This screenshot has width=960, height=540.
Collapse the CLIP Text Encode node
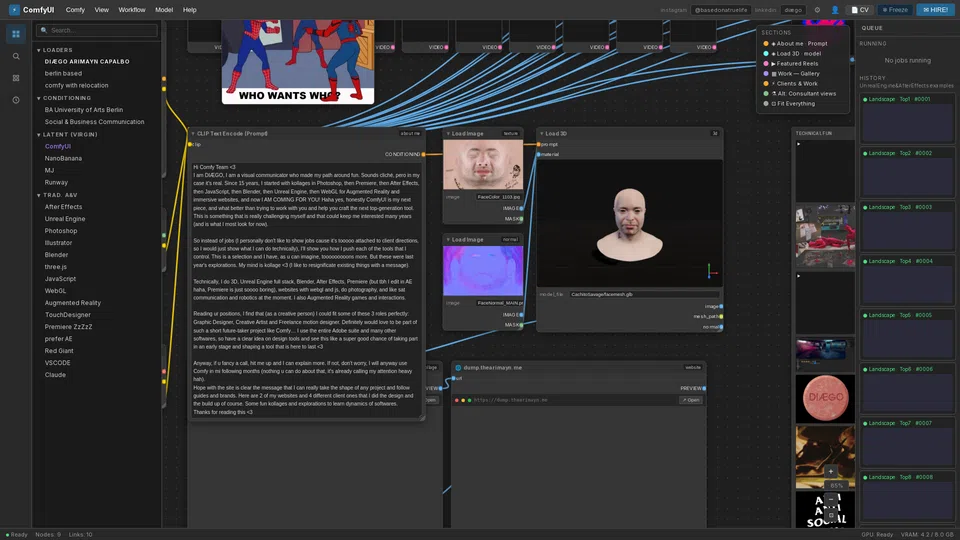193,133
